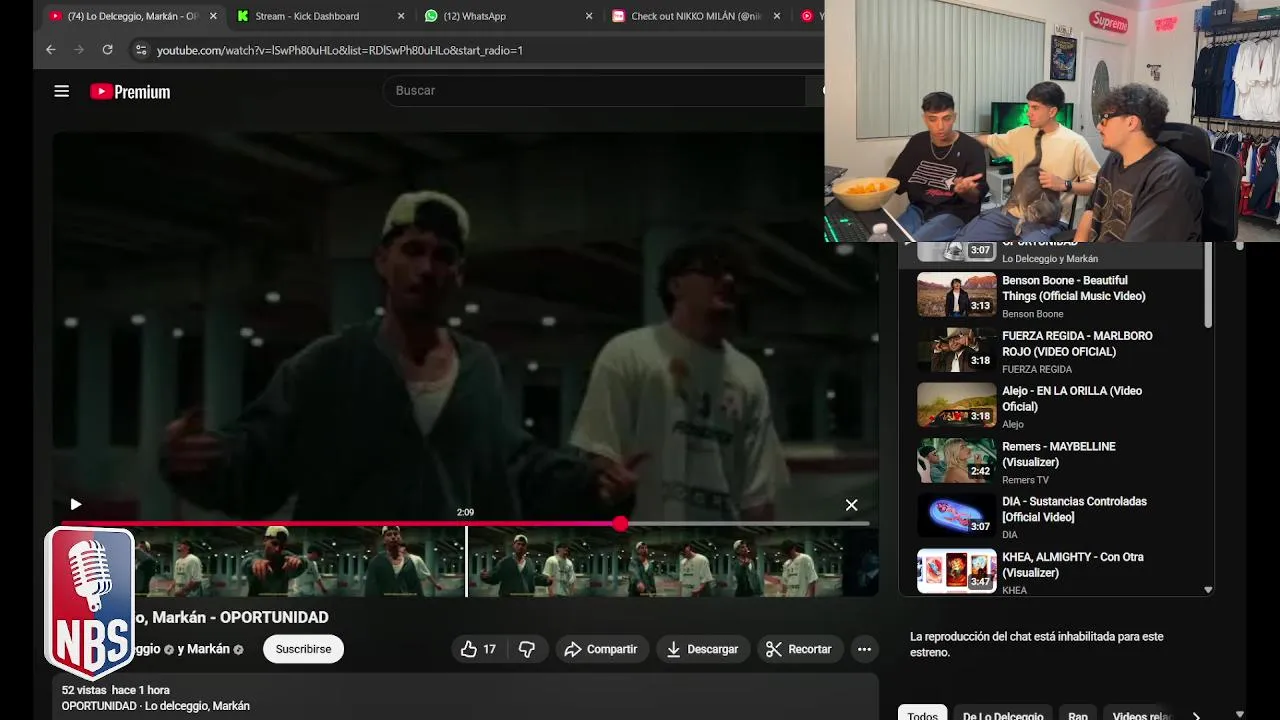Like the video with the thumbs up

[x=478, y=649]
